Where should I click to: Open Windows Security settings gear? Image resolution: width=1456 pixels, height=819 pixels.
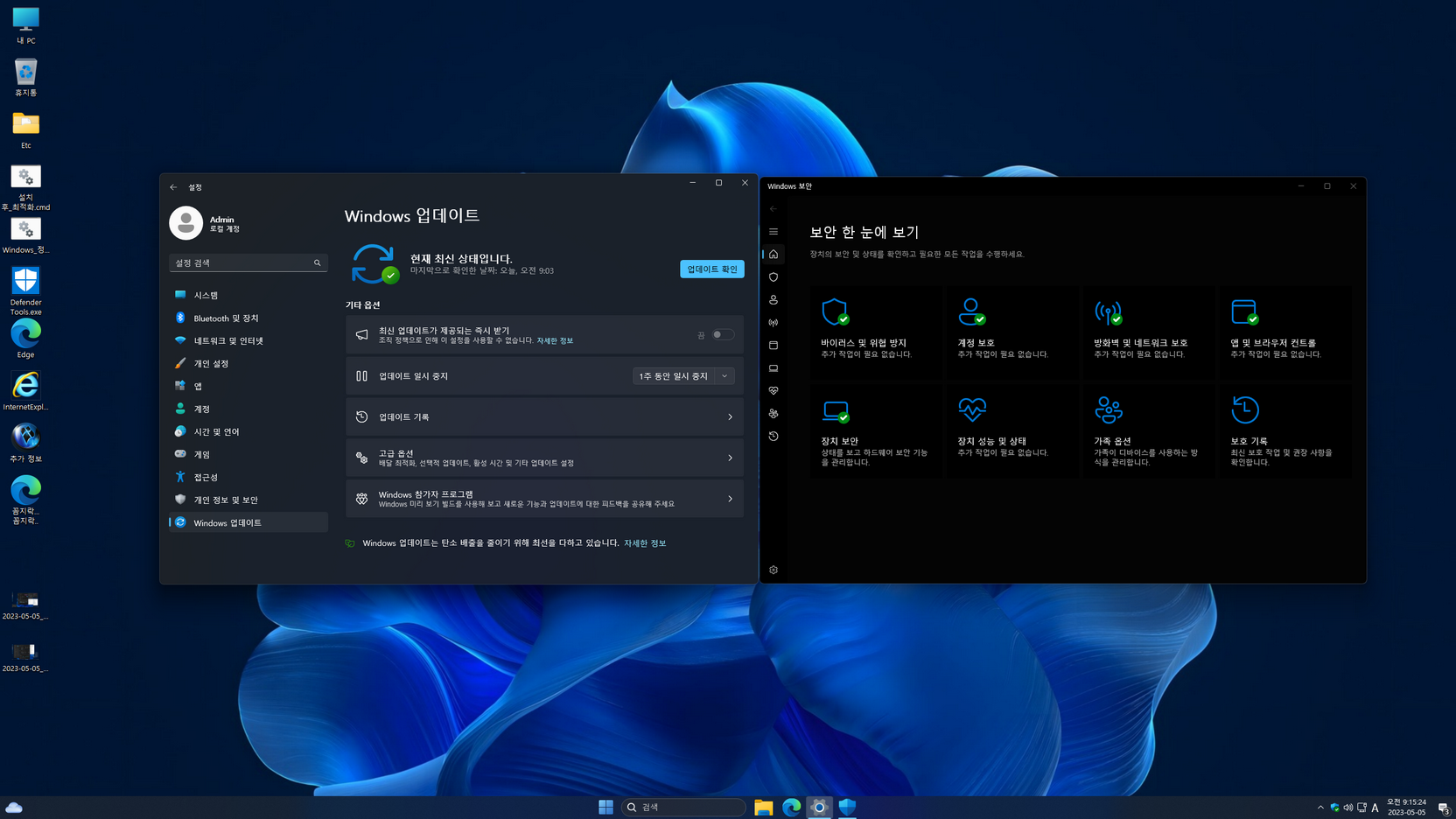(x=773, y=570)
